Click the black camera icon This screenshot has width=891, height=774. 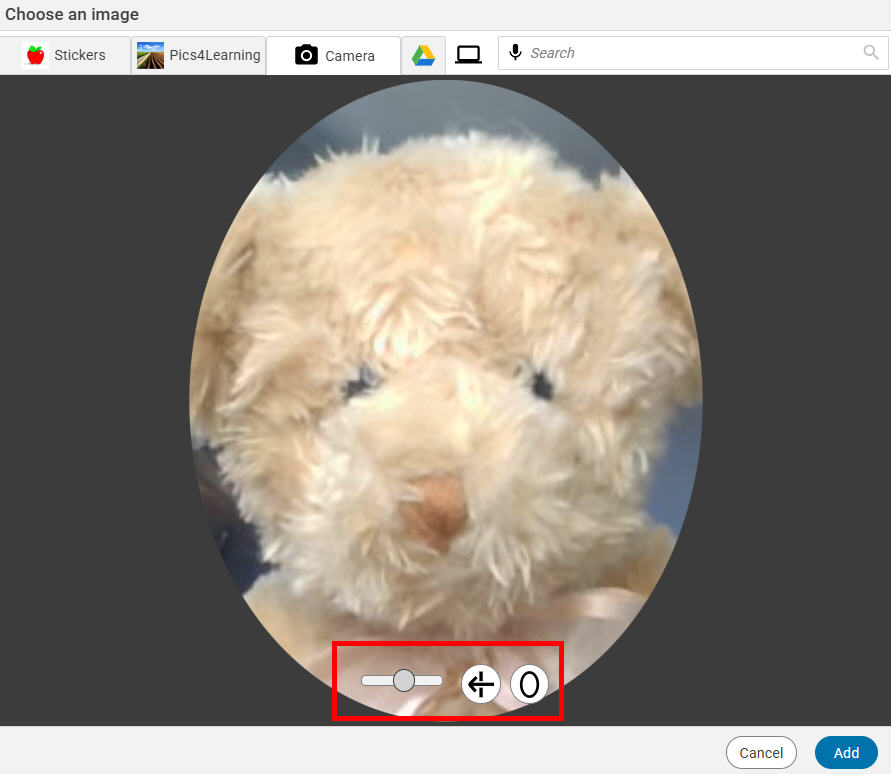[306, 55]
